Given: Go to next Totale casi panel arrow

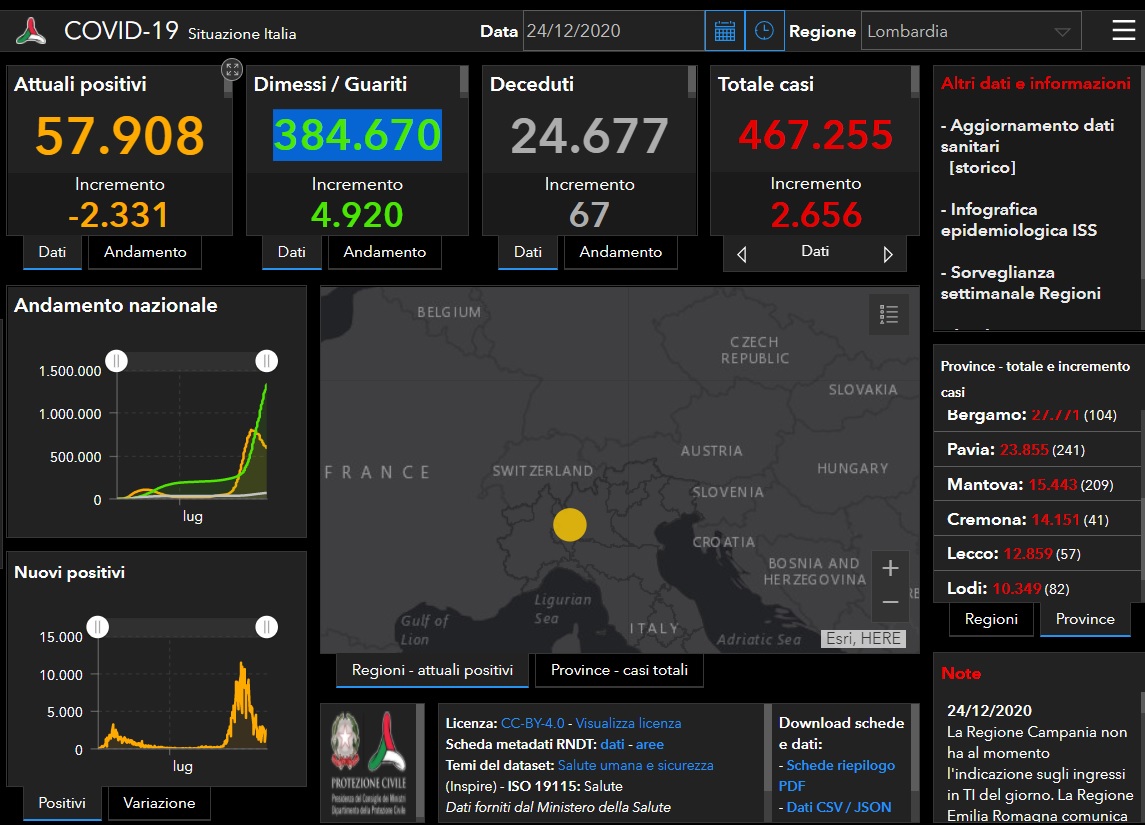Looking at the screenshot, I should click(x=888, y=254).
